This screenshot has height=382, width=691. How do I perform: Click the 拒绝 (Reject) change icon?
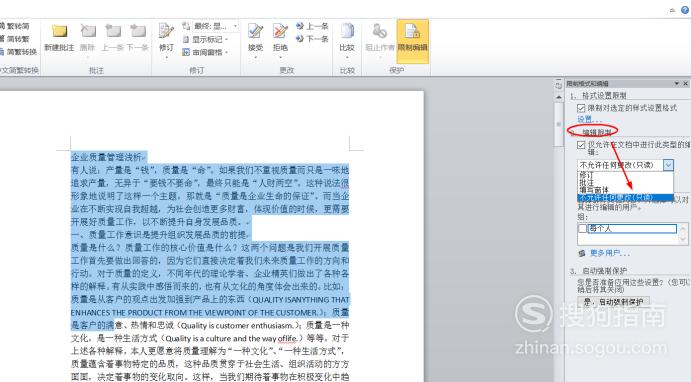point(280,38)
